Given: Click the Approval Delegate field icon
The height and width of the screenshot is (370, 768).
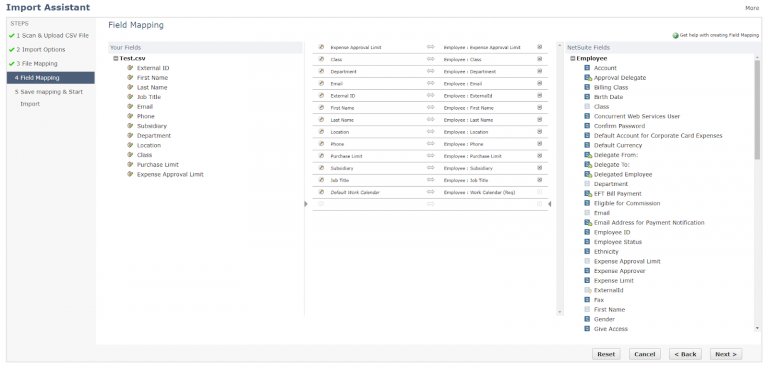Looking at the screenshot, I should (x=588, y=77).
